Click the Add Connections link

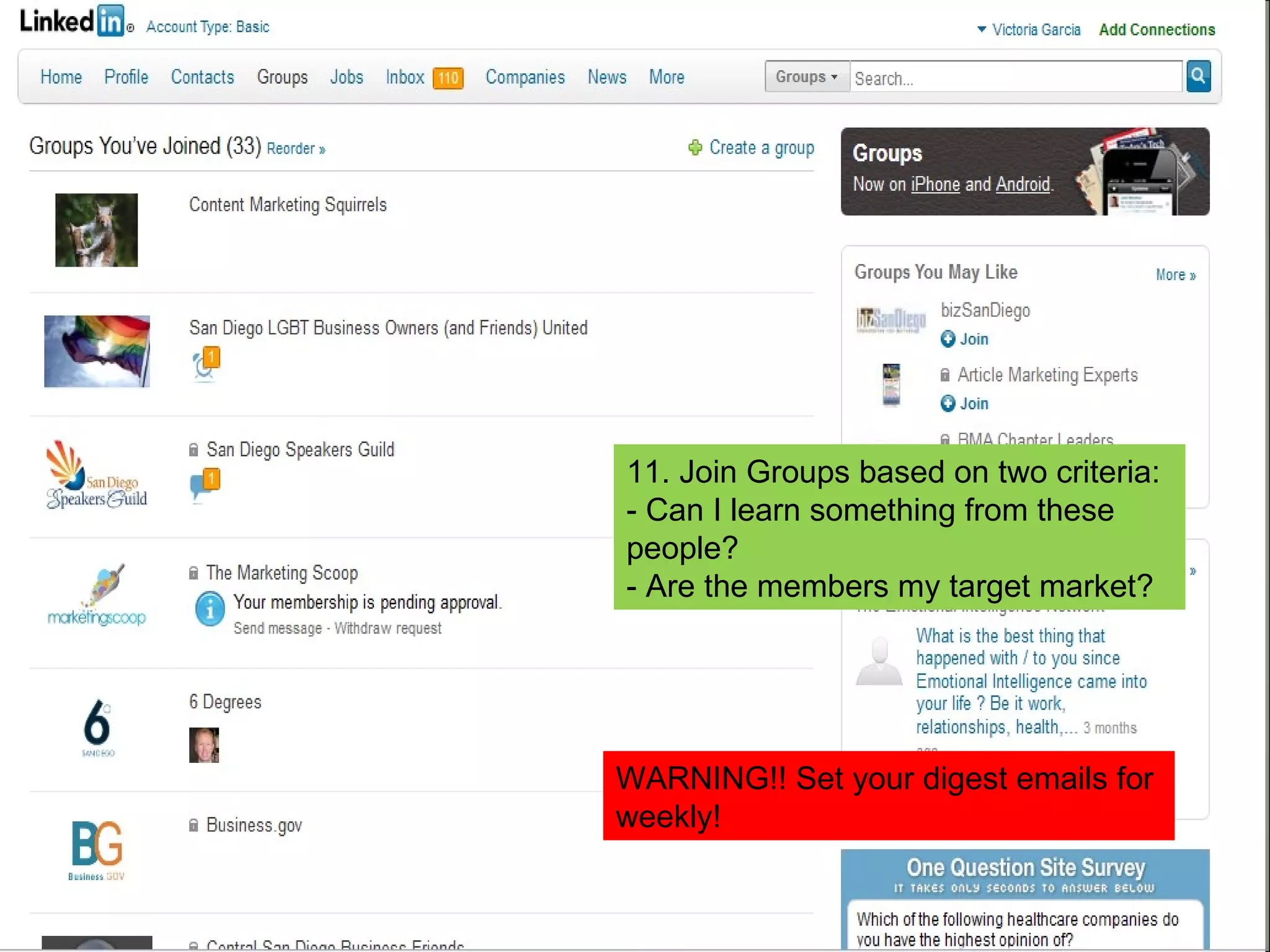pyautogui.click(x=1157, y=30)
